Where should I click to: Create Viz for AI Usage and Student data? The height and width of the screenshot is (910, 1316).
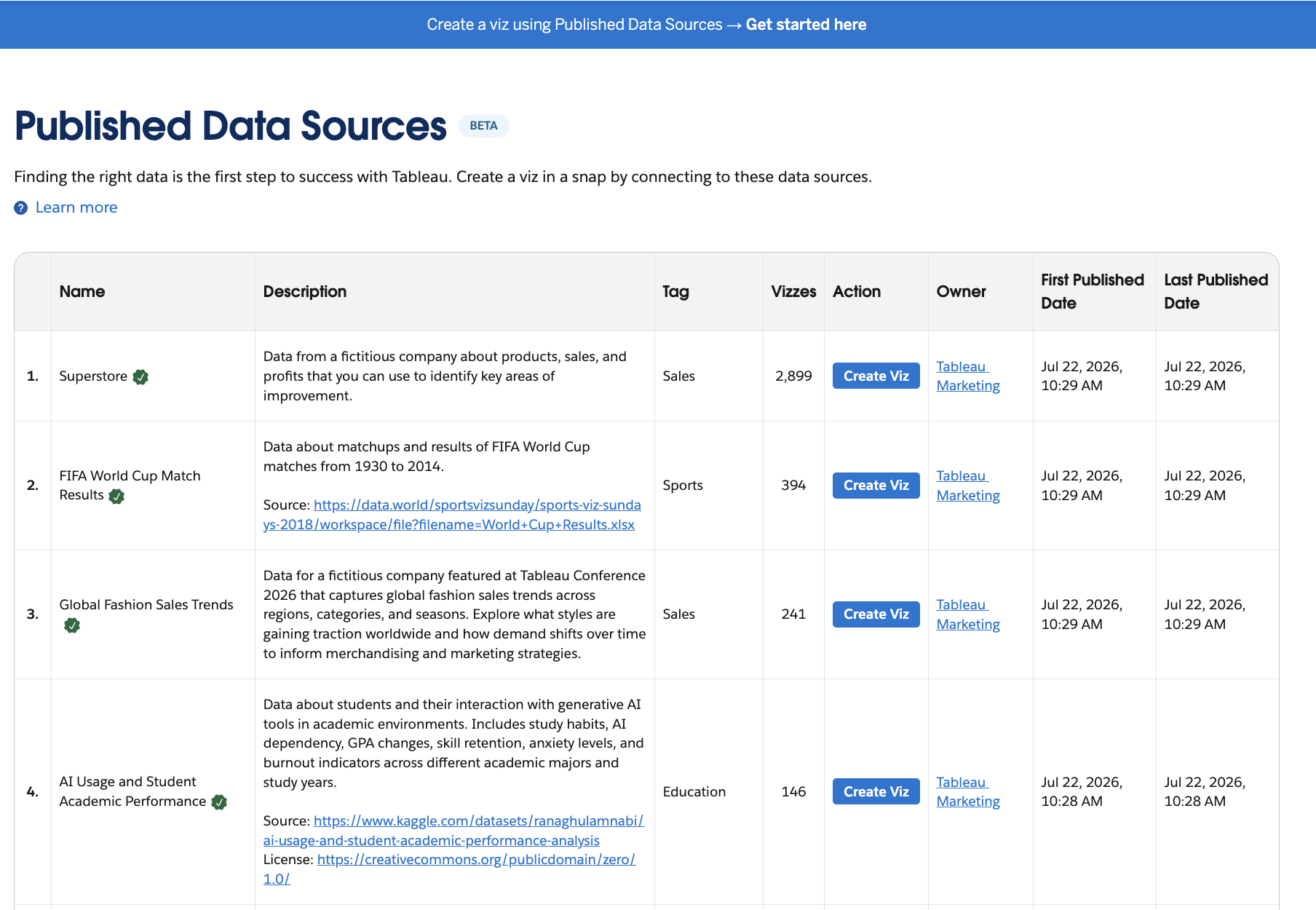click(876, 791)
